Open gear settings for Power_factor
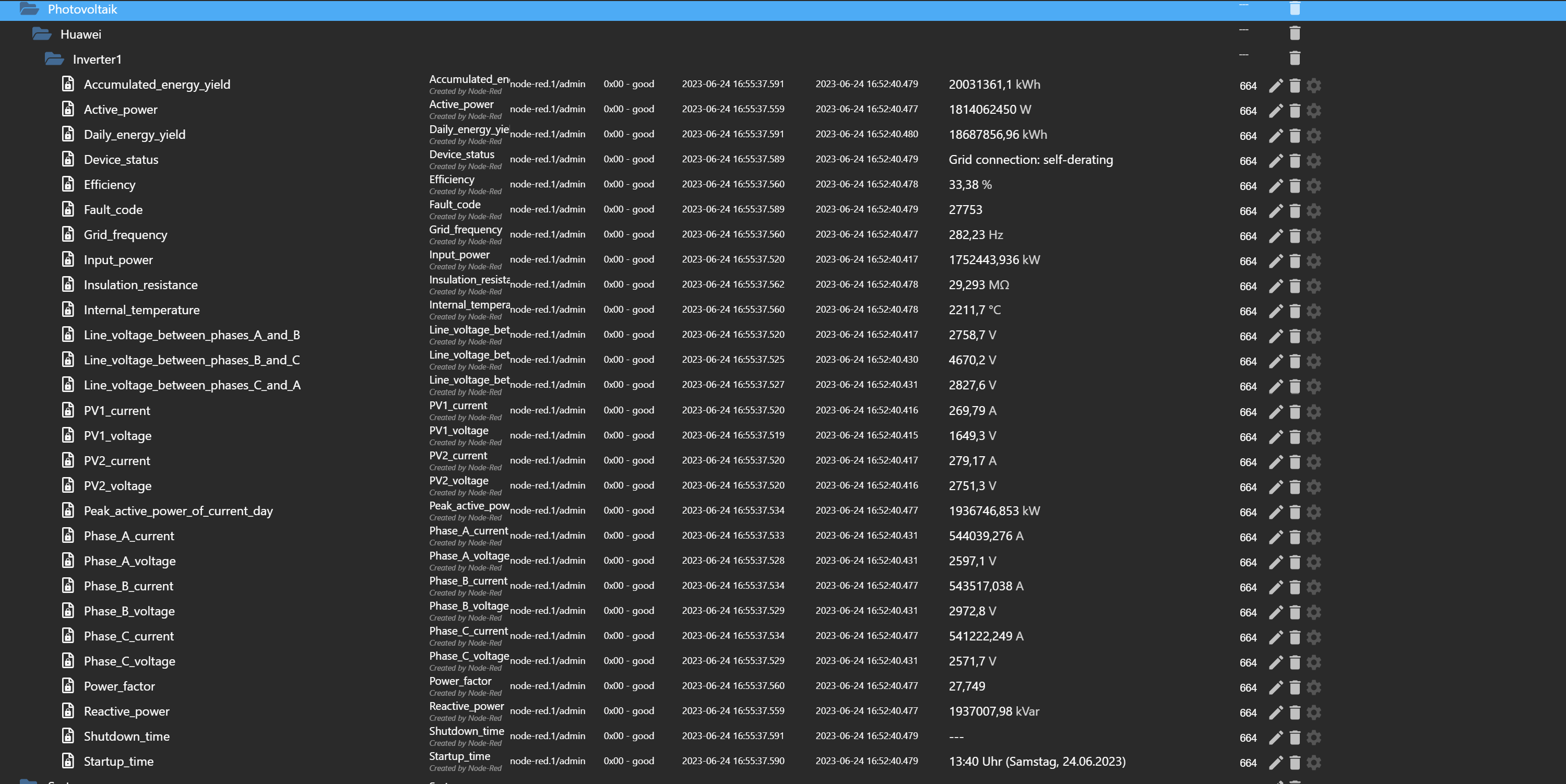This screenshot has height=784, width=1566. coord(1313,687)
